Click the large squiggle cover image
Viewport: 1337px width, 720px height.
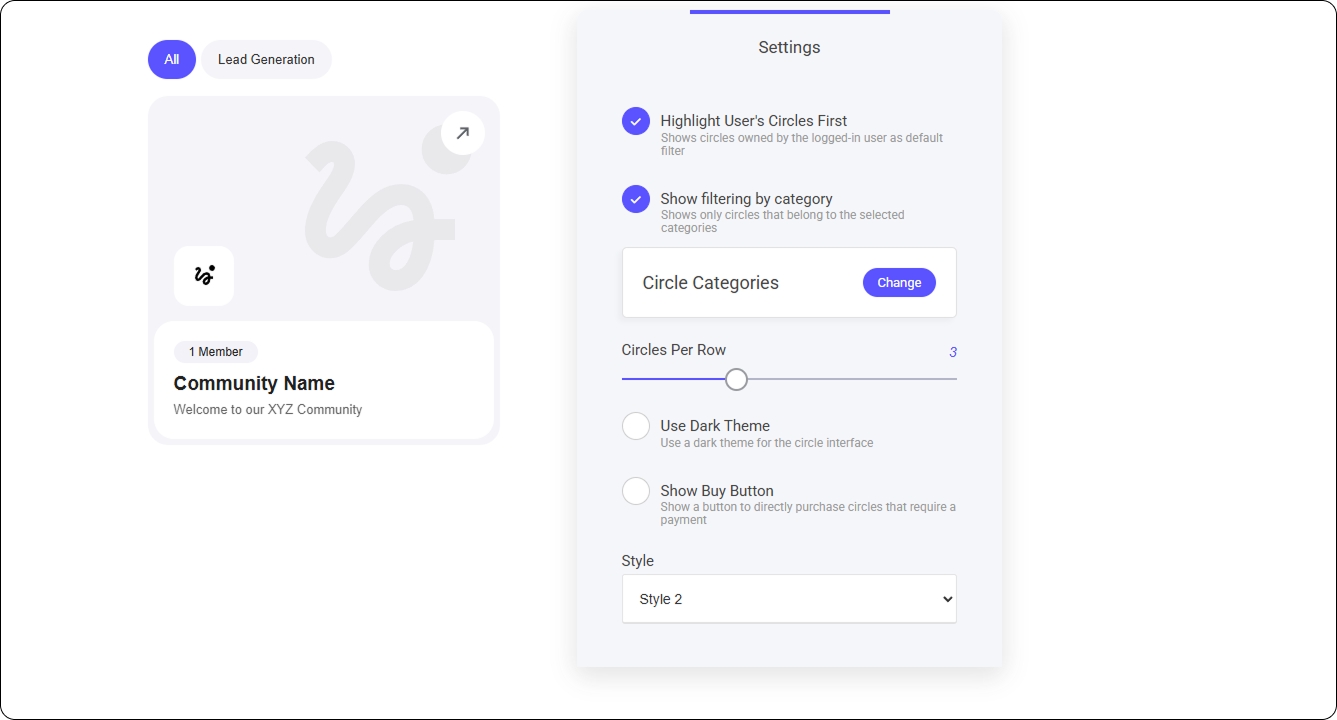click(380, 215)
